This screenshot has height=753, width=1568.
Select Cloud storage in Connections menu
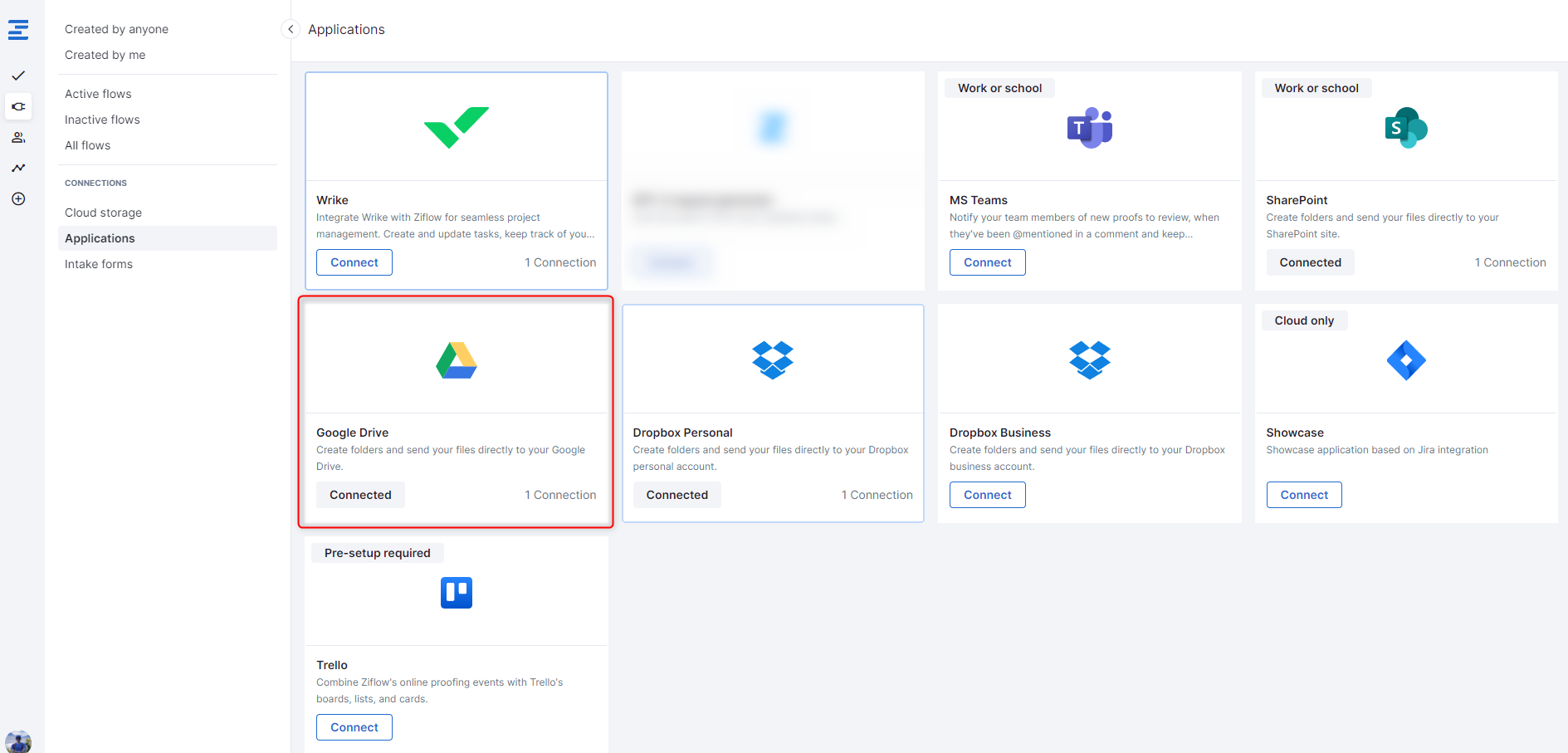(x=103, y=213)
